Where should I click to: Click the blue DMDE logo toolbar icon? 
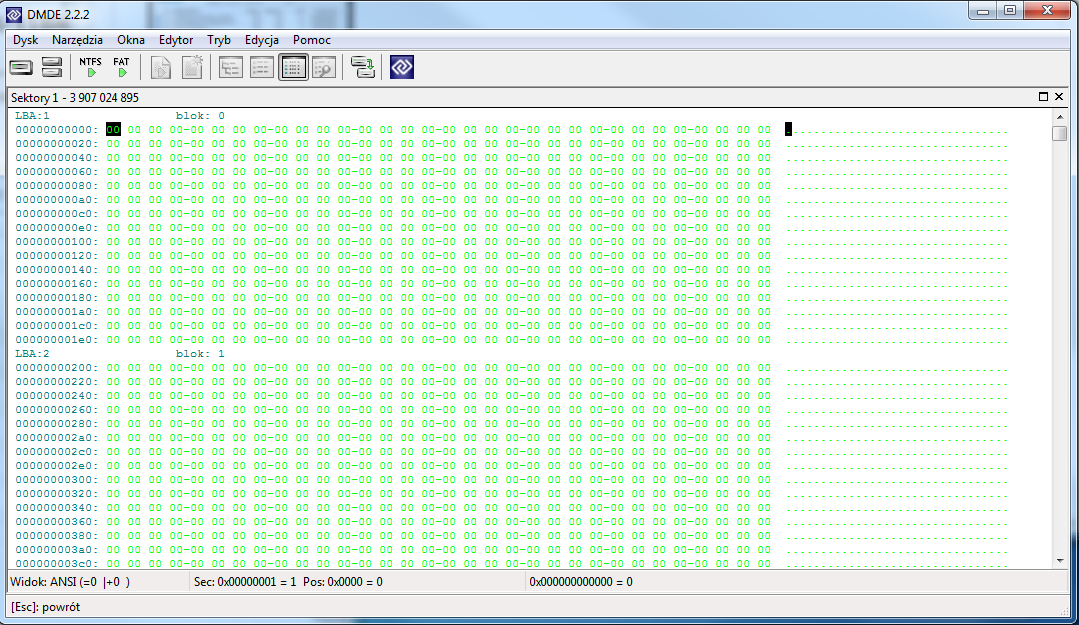click(402, 67)
